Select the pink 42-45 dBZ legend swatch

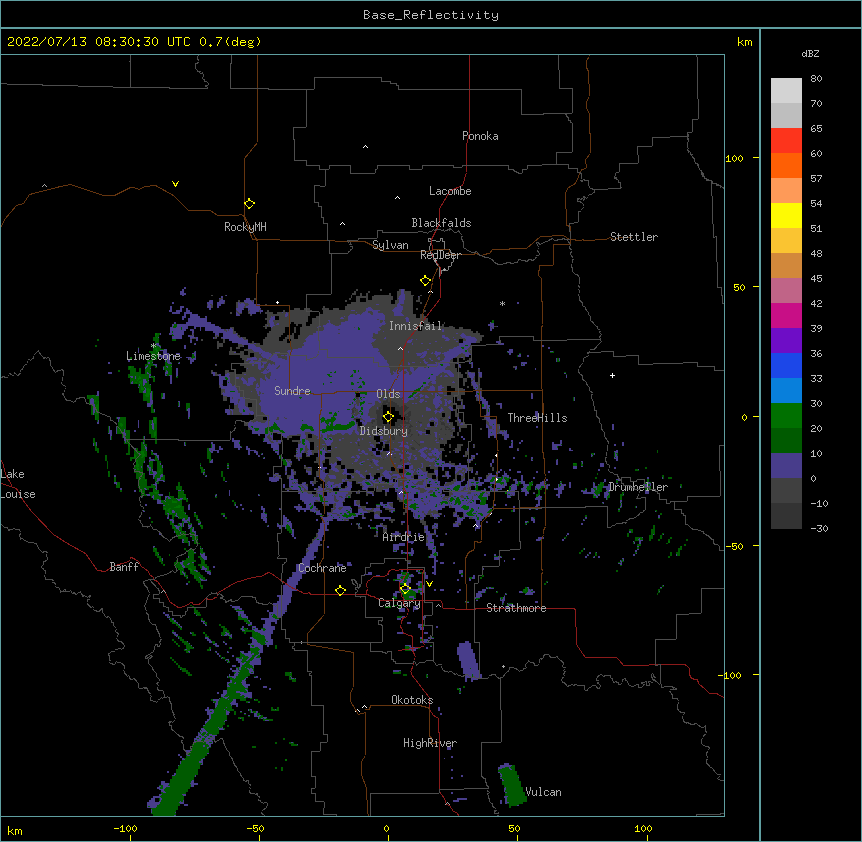786,291
